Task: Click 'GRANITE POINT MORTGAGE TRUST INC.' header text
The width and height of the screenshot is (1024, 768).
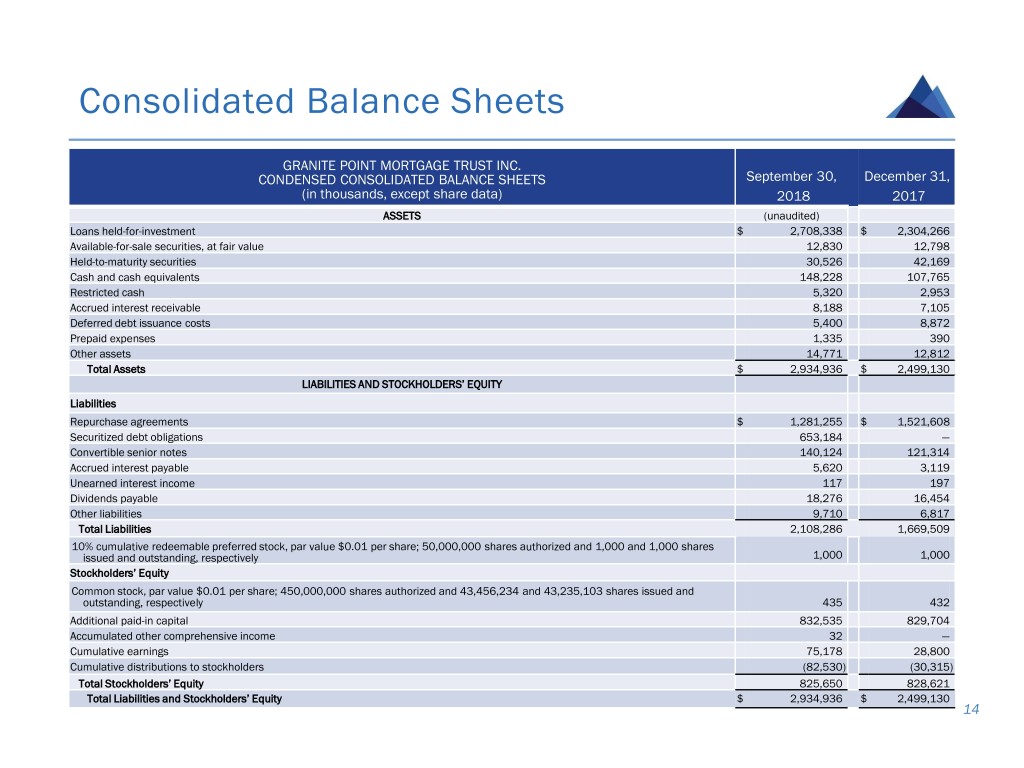Action: (x=402, y=165)
